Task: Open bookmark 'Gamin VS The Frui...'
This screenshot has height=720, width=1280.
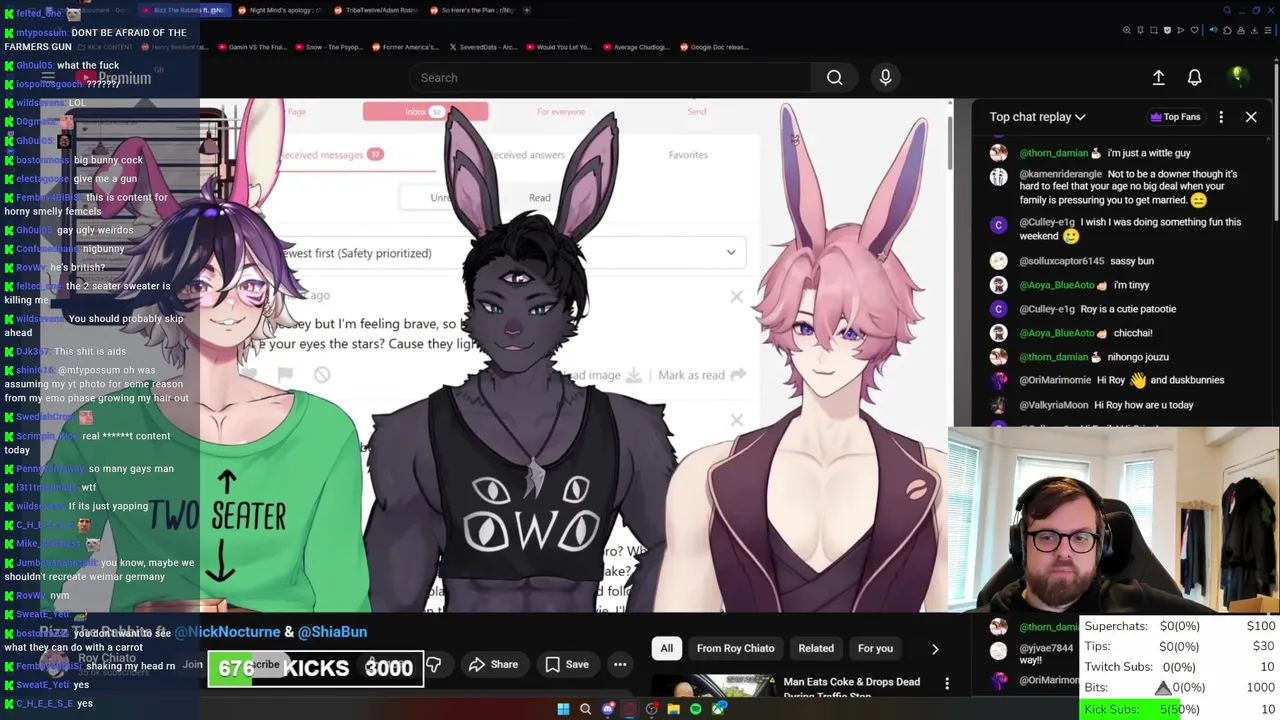Action: (251, 47)
